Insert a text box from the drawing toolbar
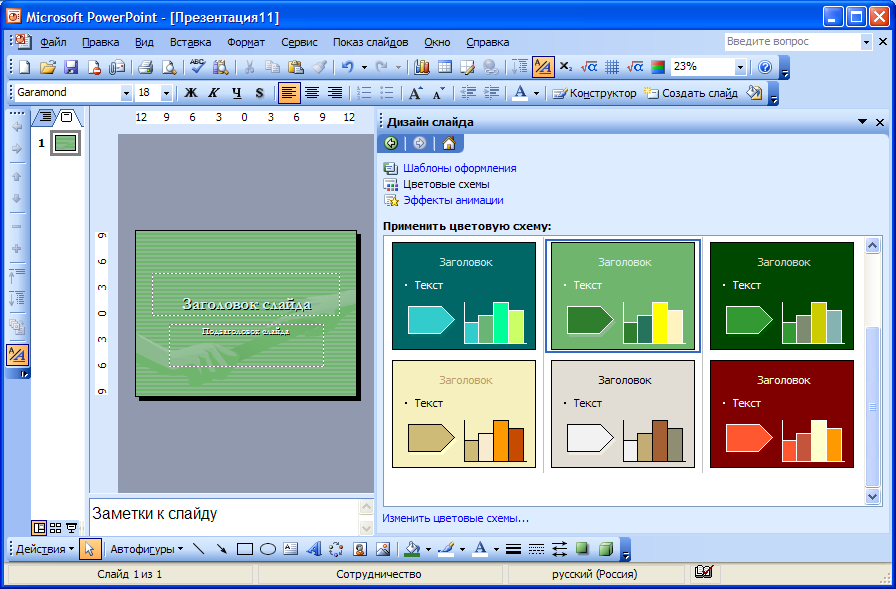This screenshot has width=896, height=589. tap(291, 549)
